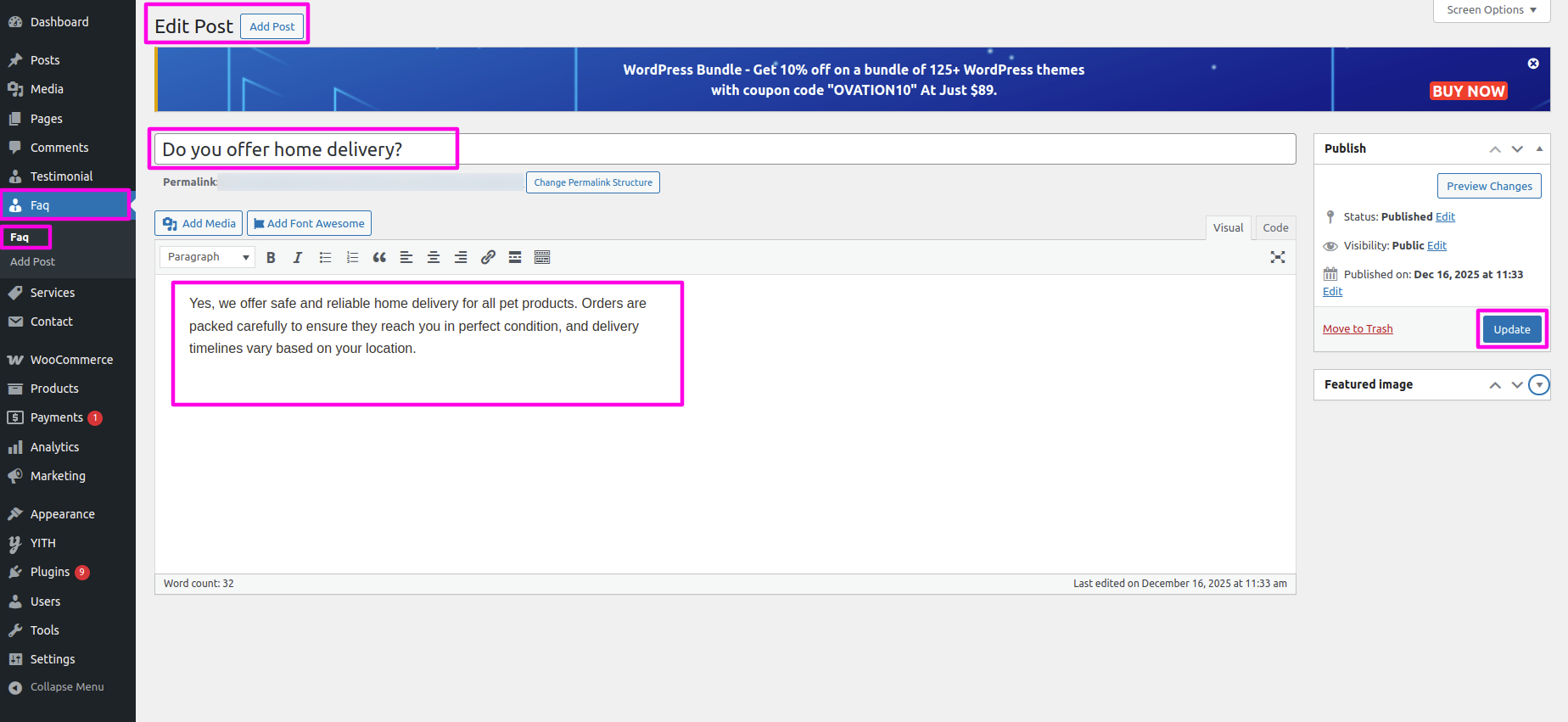Insert Read More tag

point(515,258)
